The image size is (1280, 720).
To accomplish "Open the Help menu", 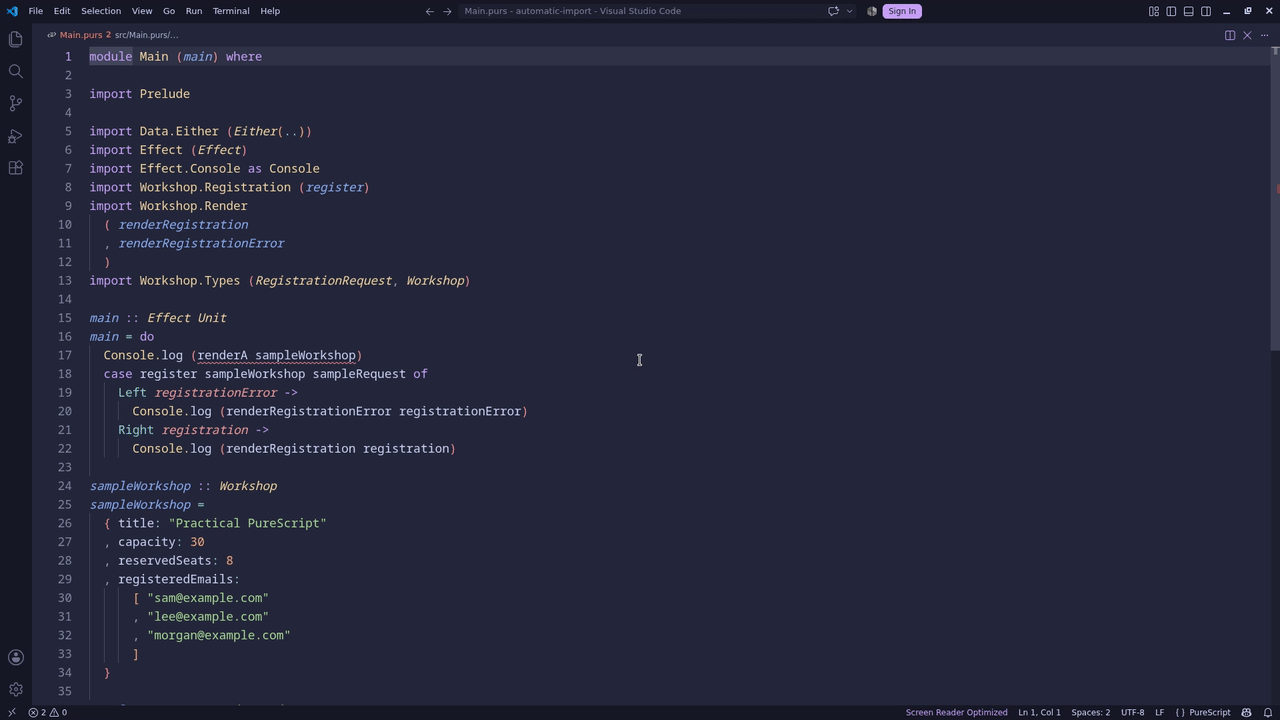I will pos(270,11).
